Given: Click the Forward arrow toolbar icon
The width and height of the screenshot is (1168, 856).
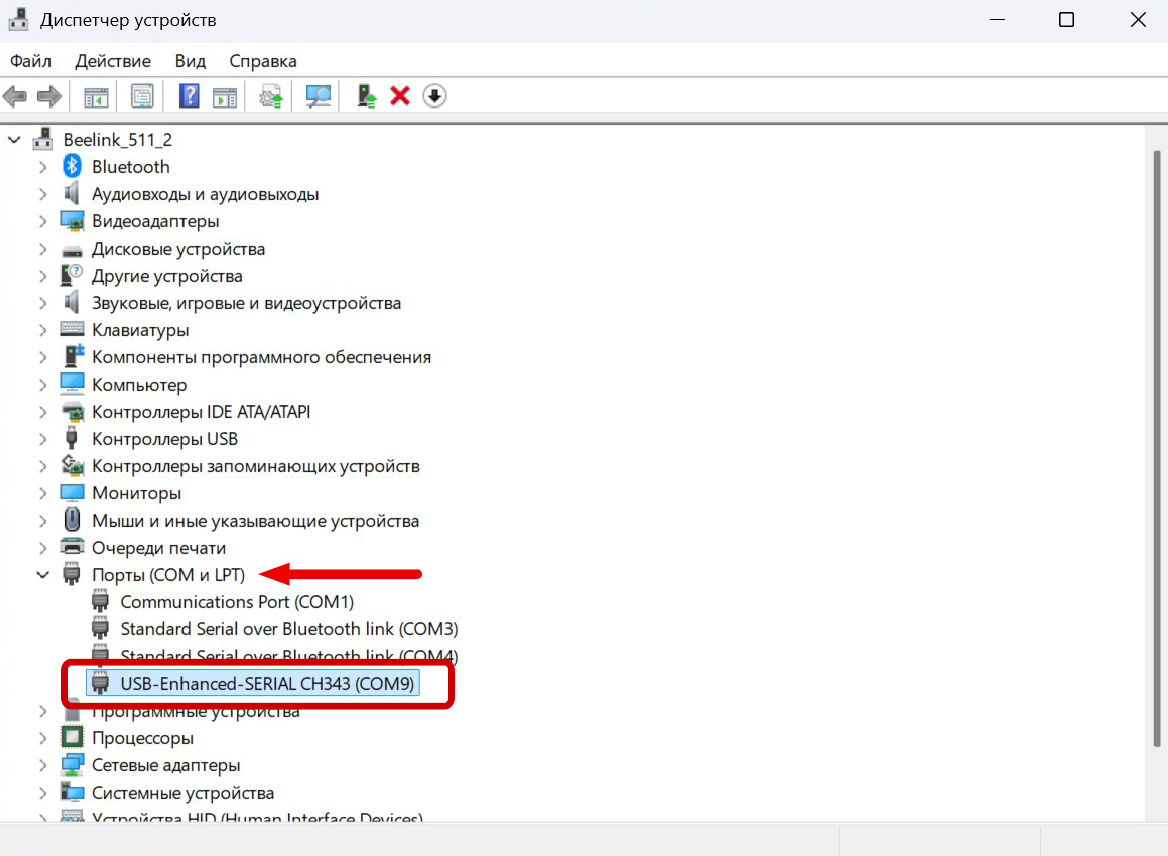Looking at the screenshot, I should [49, 96].
